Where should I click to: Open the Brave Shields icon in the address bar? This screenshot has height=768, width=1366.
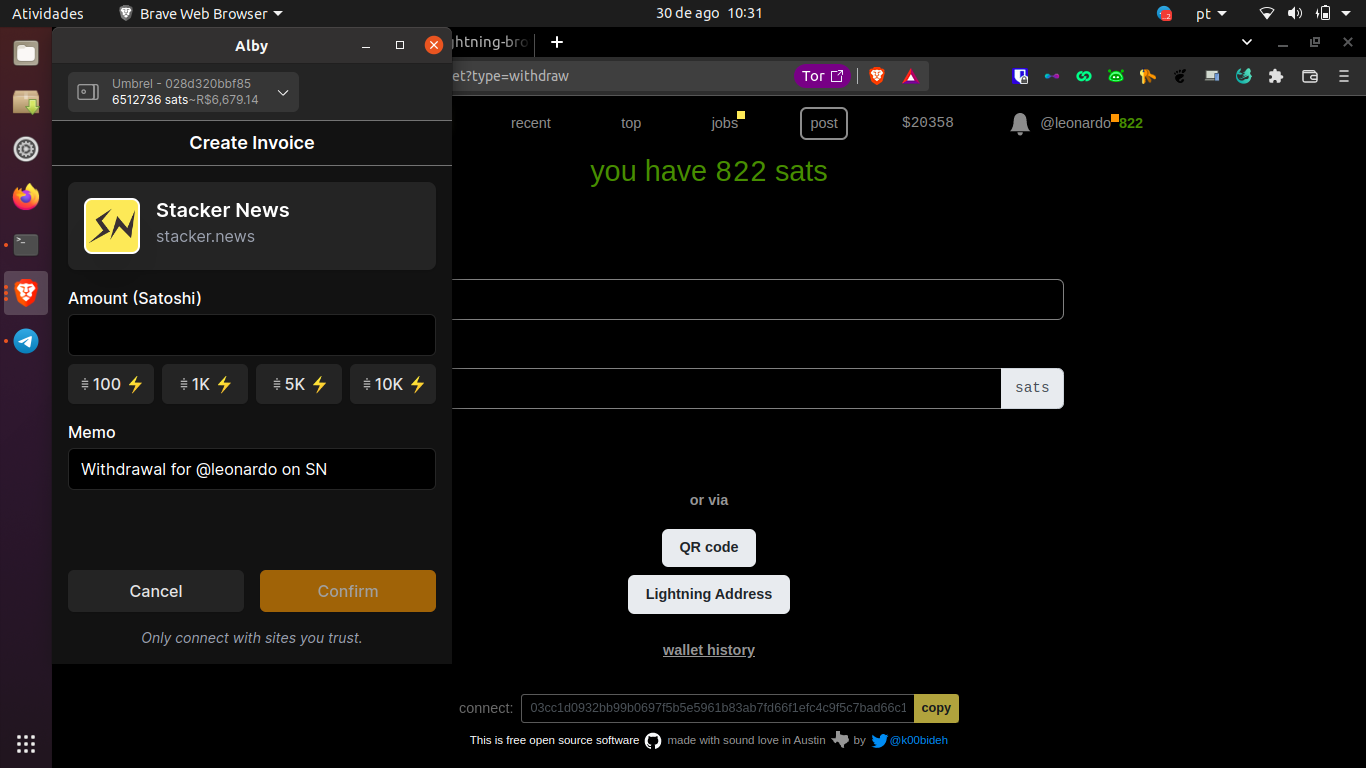pos(876,75)
